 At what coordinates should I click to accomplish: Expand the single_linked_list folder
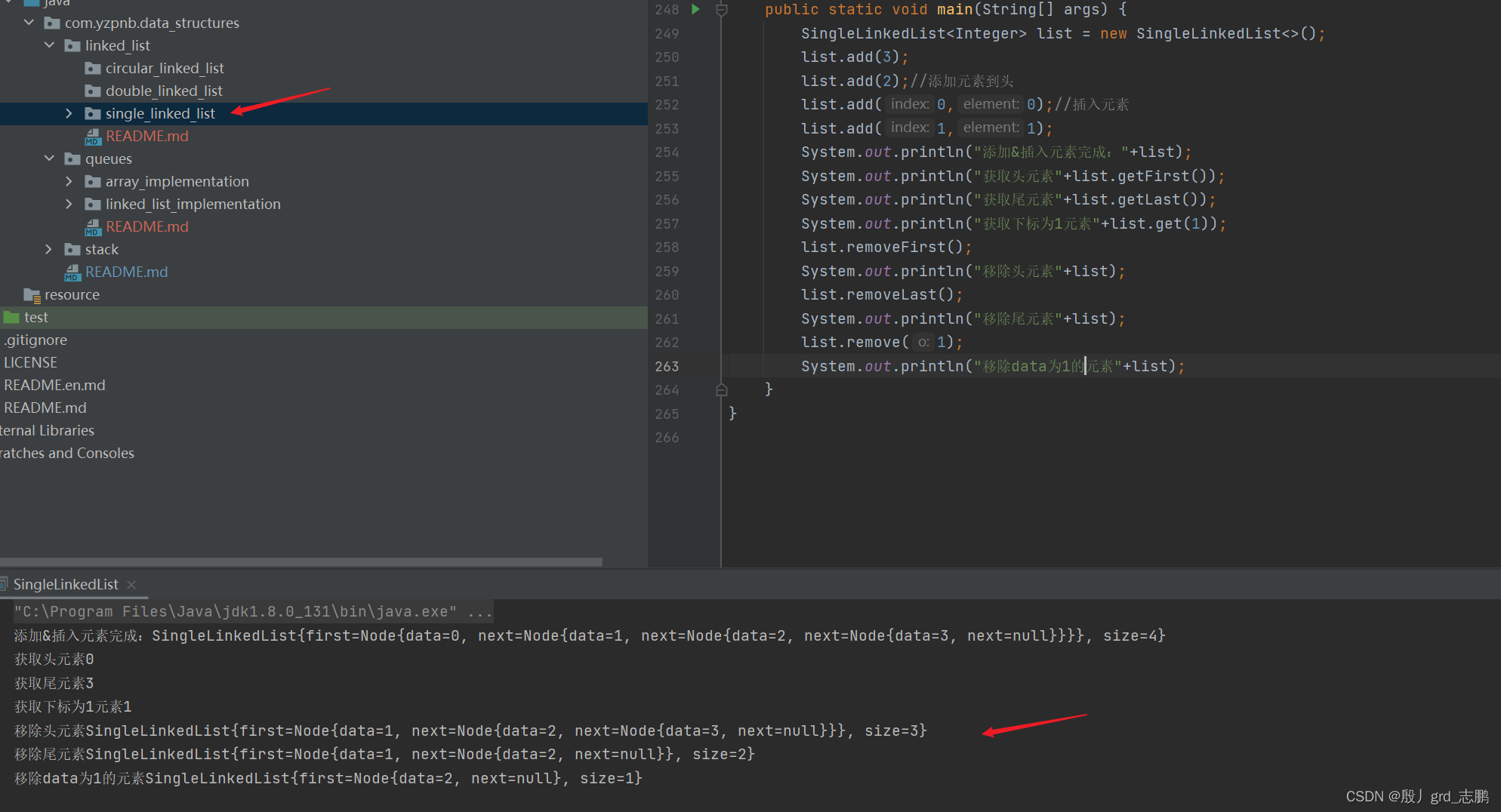pyautogui.click(x=69, y=113)
